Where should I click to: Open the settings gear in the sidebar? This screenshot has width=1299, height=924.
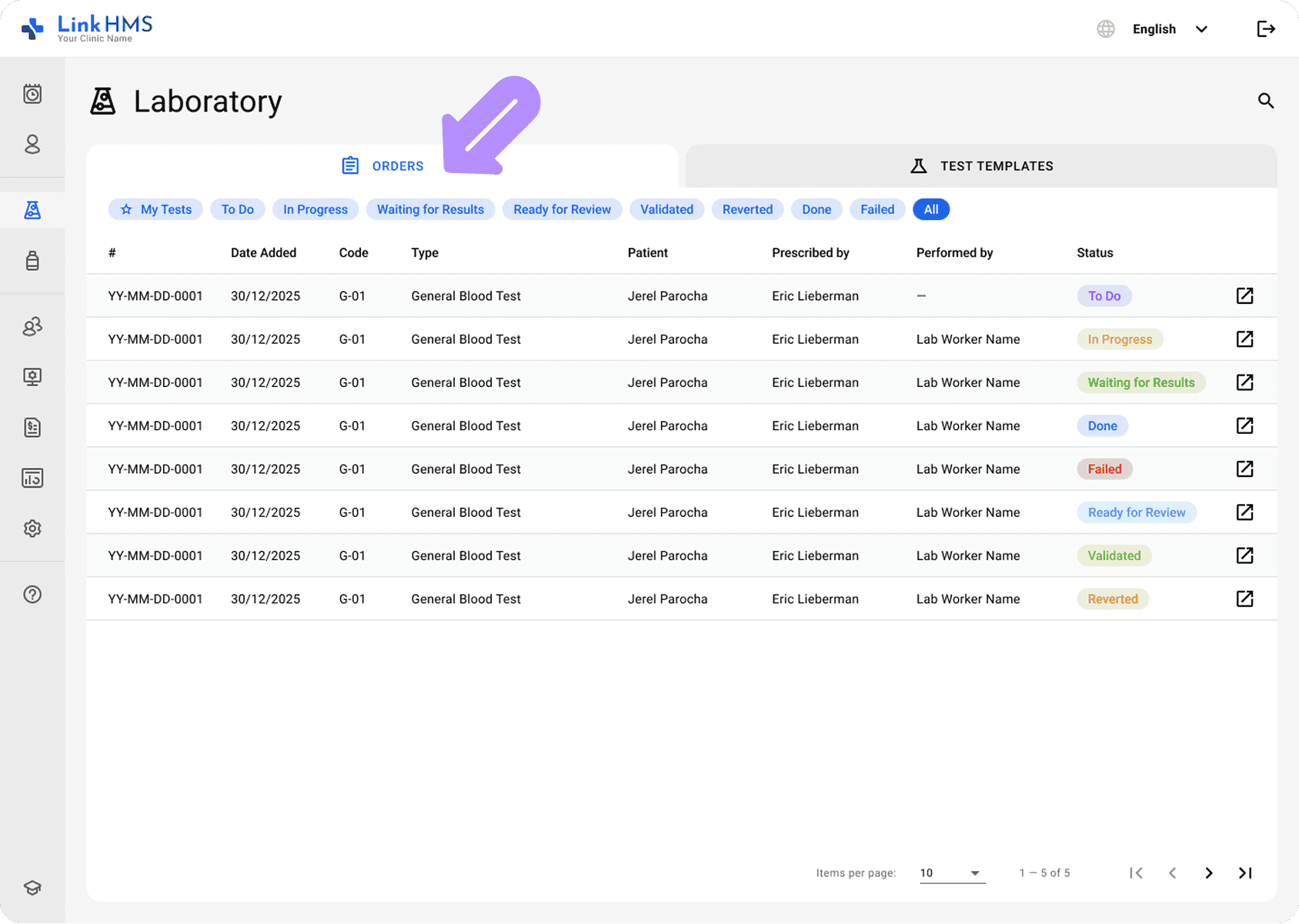tap(32, 529)
